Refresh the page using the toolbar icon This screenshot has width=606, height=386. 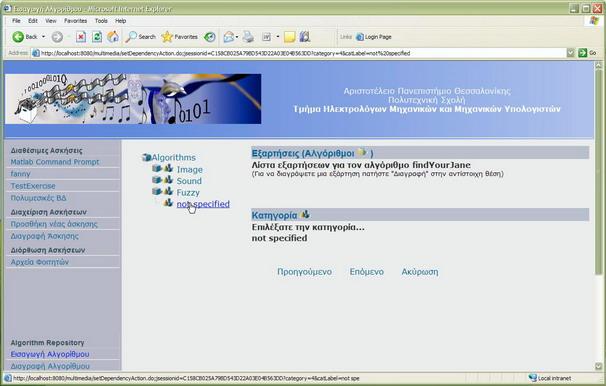click(97, 37)
